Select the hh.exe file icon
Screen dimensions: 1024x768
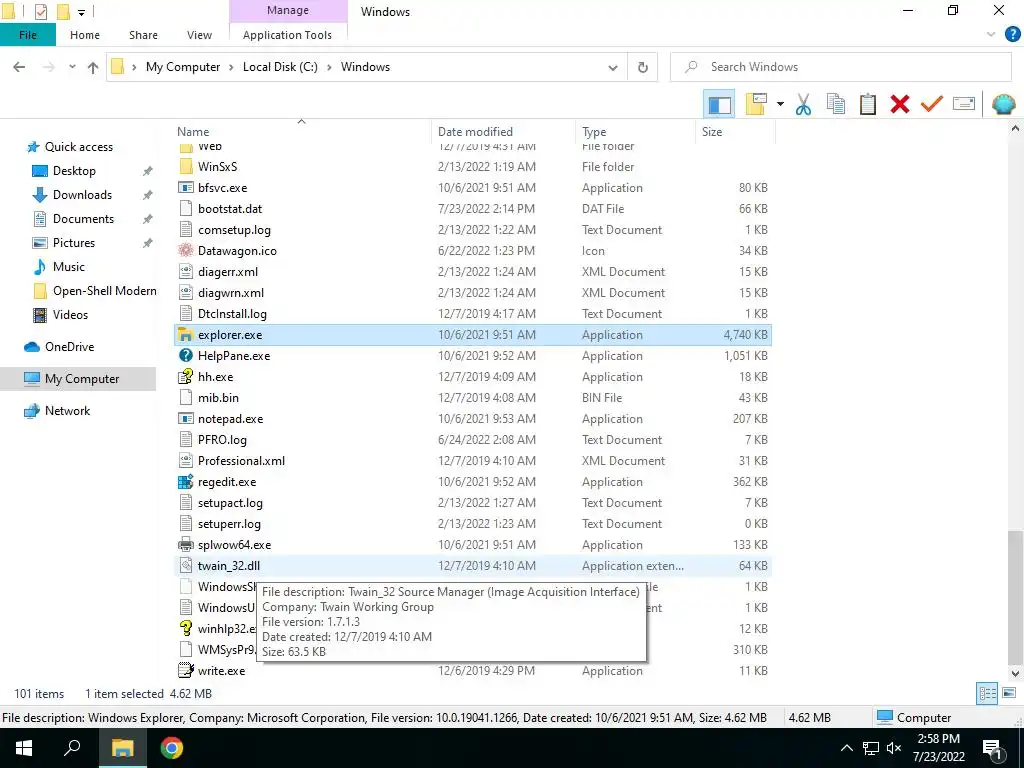coord(186,377)
